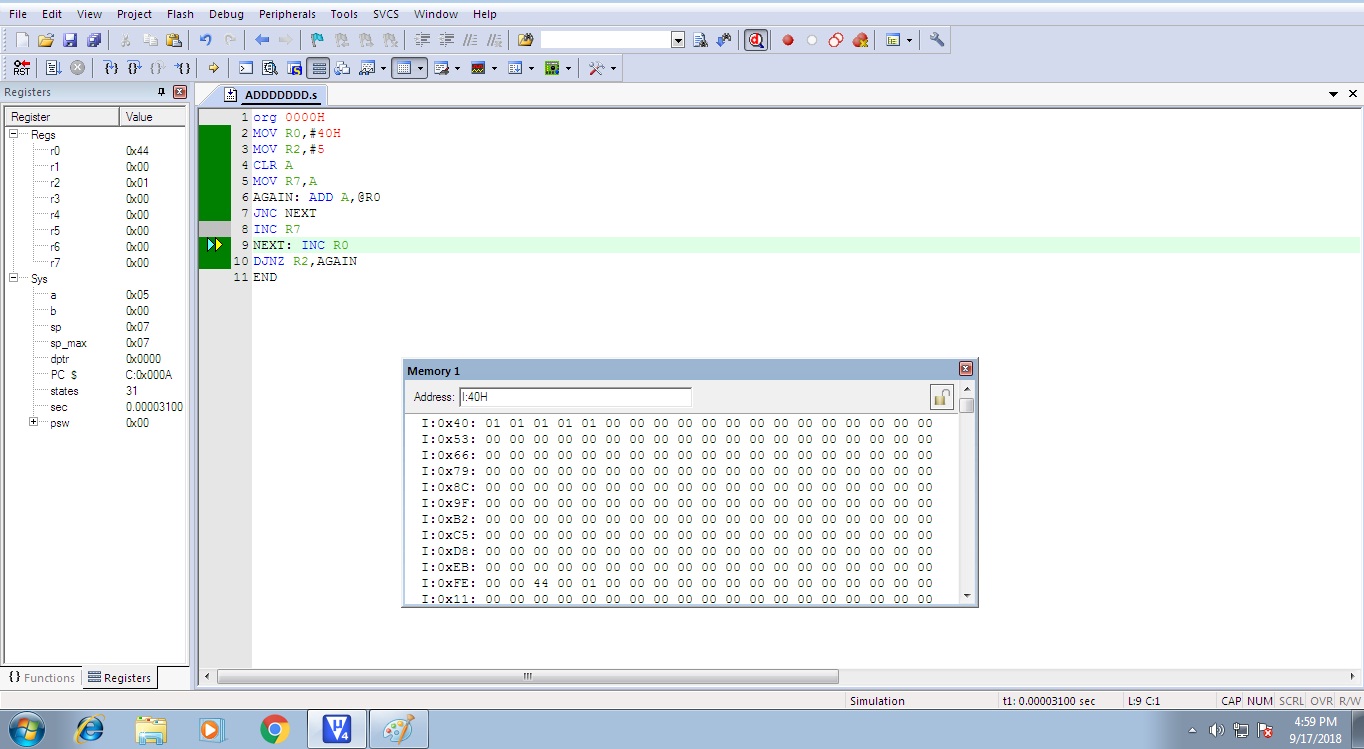This screenshot has height=749, width=1364.
Task: Toggle the Memory 1 lock icon
Action: [x=941, y=397]
